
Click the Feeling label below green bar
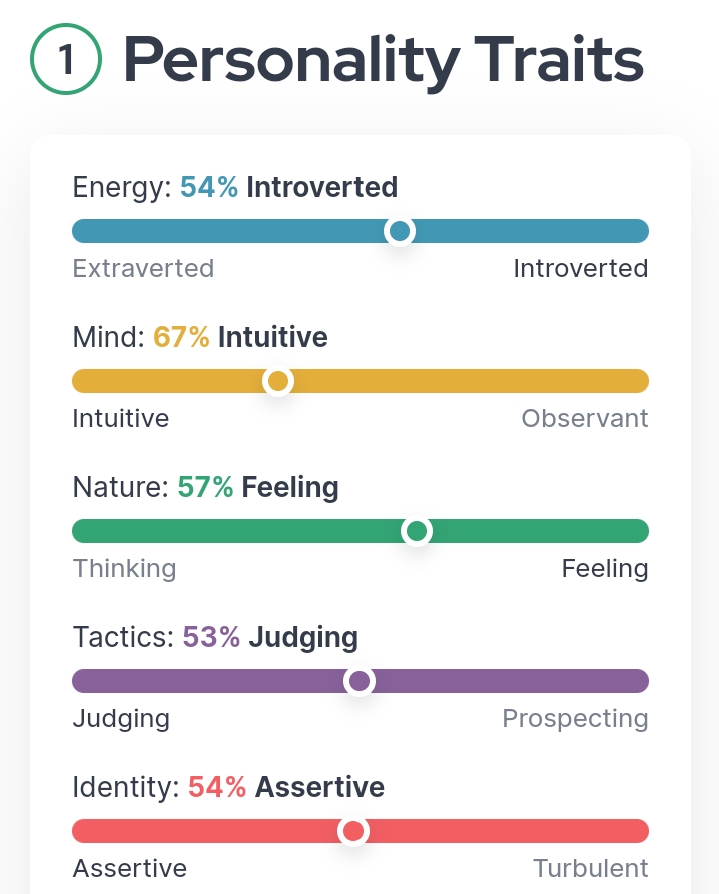[605, 569]
